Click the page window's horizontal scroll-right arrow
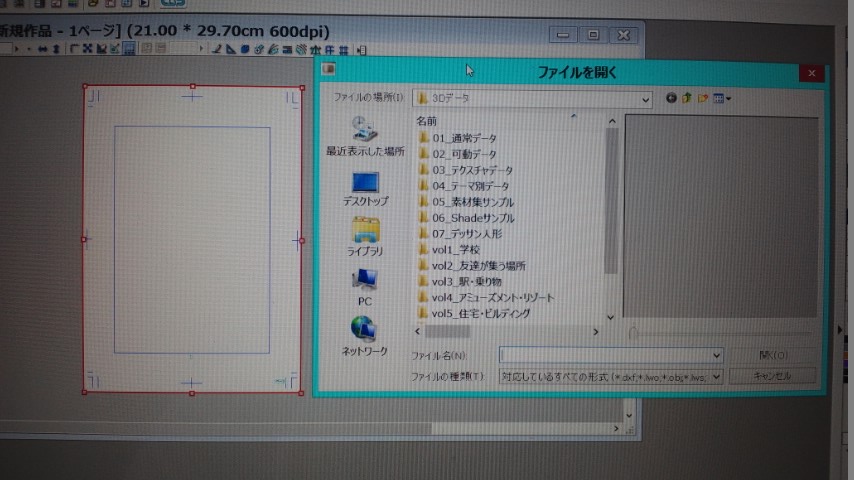854x480 pixels. [616, 429]
